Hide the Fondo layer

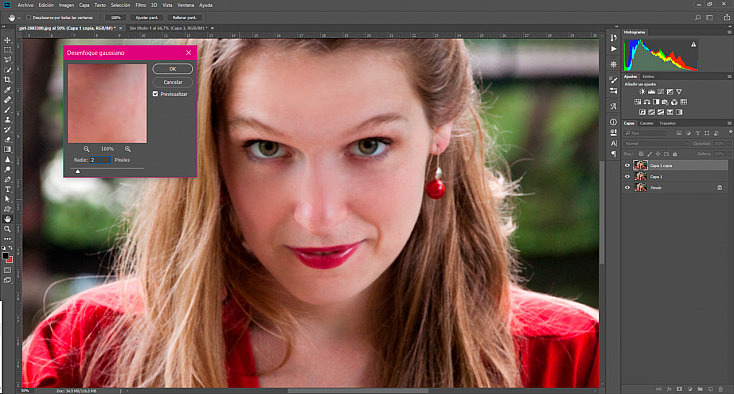(x=627, y=188)
